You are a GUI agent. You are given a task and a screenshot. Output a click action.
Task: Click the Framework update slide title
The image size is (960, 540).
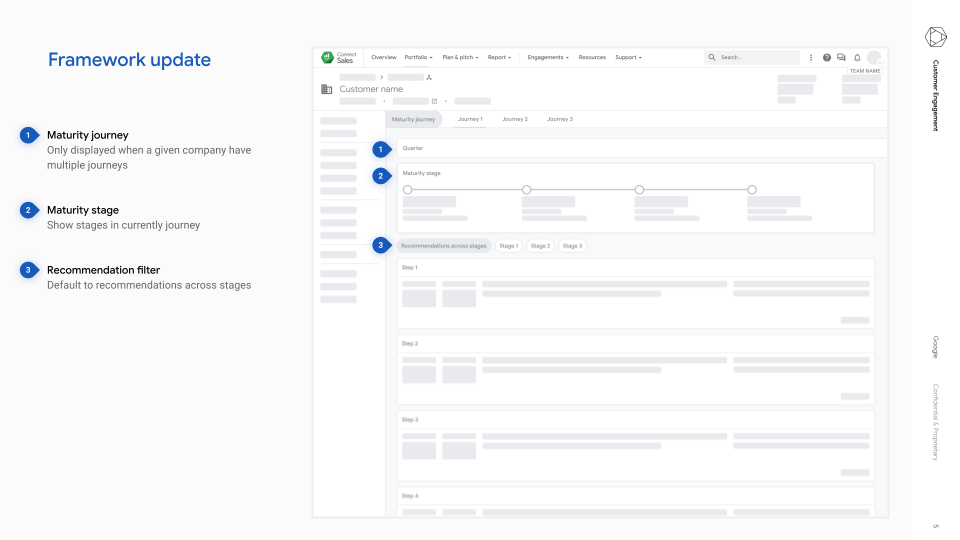tap(129, 60)
